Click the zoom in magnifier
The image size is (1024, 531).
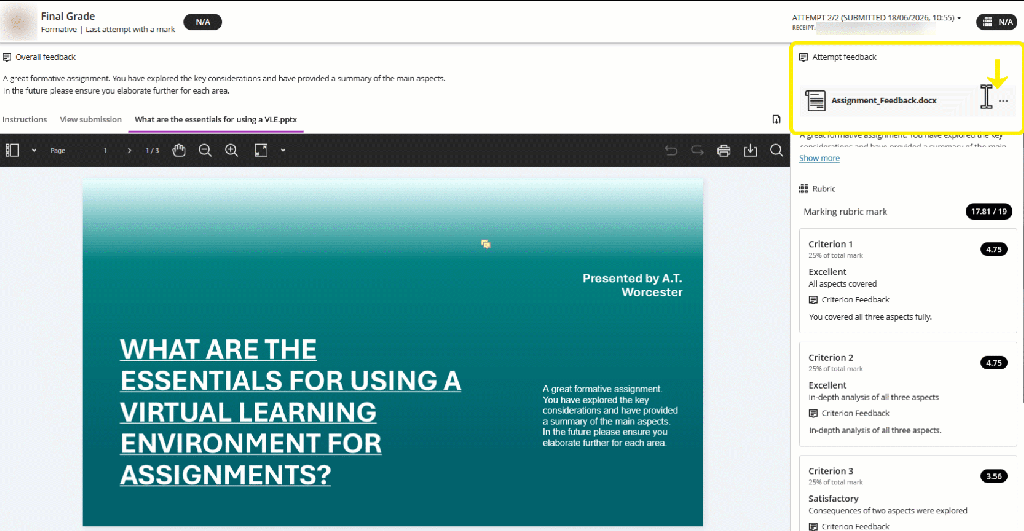231,150
